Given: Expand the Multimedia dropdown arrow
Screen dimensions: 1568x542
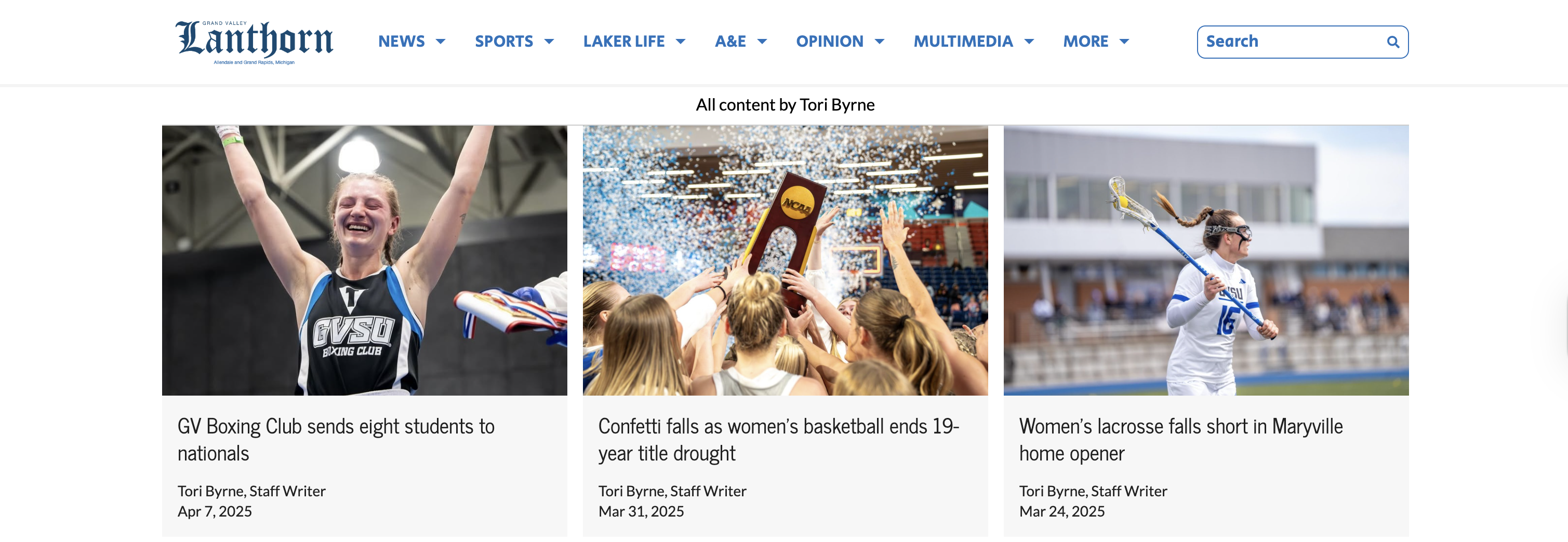Looking at the screenshot, I should [x=1029, y=42].
